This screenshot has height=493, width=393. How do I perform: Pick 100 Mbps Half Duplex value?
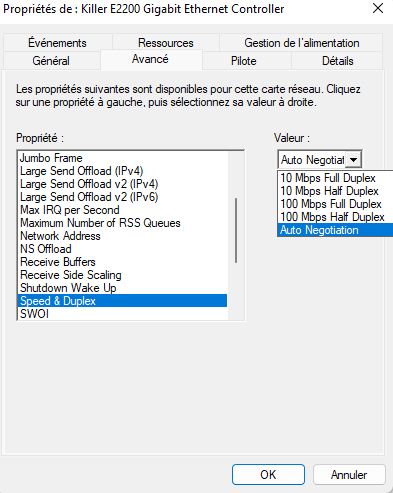[x=335, y=217]
